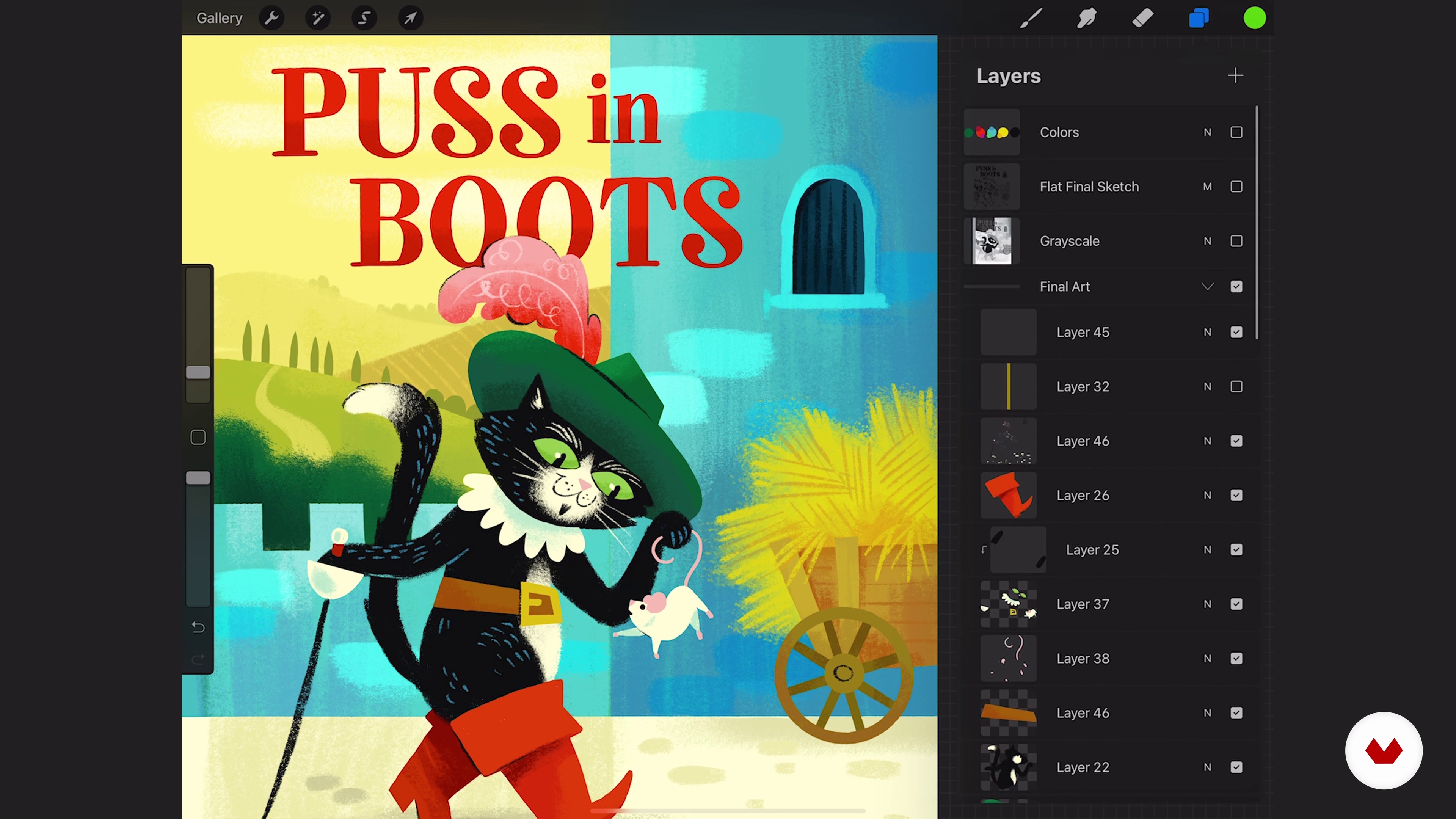
Task: Open blend mode M for Flat Final Sketch
Action: (1207, 187)
